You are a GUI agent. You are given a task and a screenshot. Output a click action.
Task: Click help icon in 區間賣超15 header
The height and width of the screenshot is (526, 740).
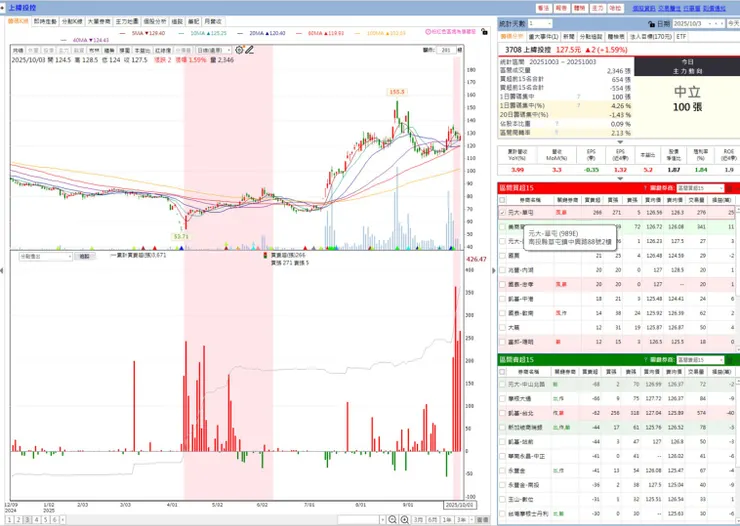coord(645,360)
